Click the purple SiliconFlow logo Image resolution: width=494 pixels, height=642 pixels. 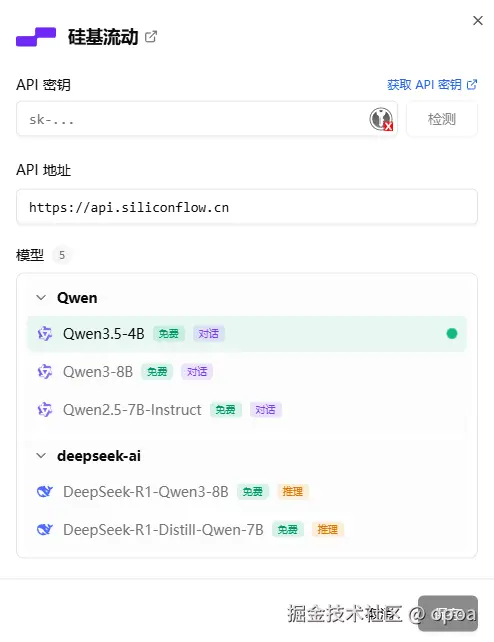tap(36, 37)
